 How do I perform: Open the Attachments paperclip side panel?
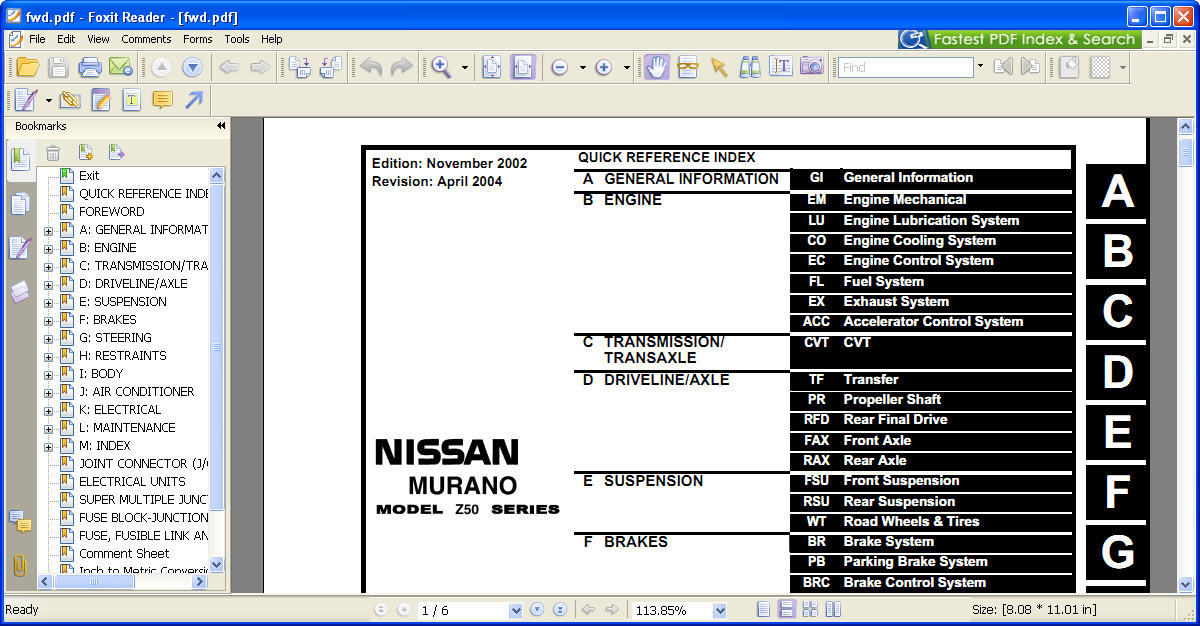coord(19,565)
